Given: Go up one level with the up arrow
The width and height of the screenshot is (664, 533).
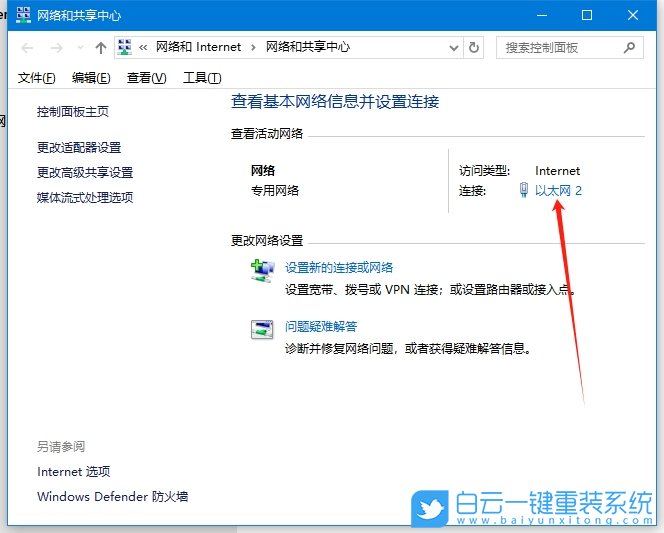Looking at the screenshot, I should [x=101, y=48].
